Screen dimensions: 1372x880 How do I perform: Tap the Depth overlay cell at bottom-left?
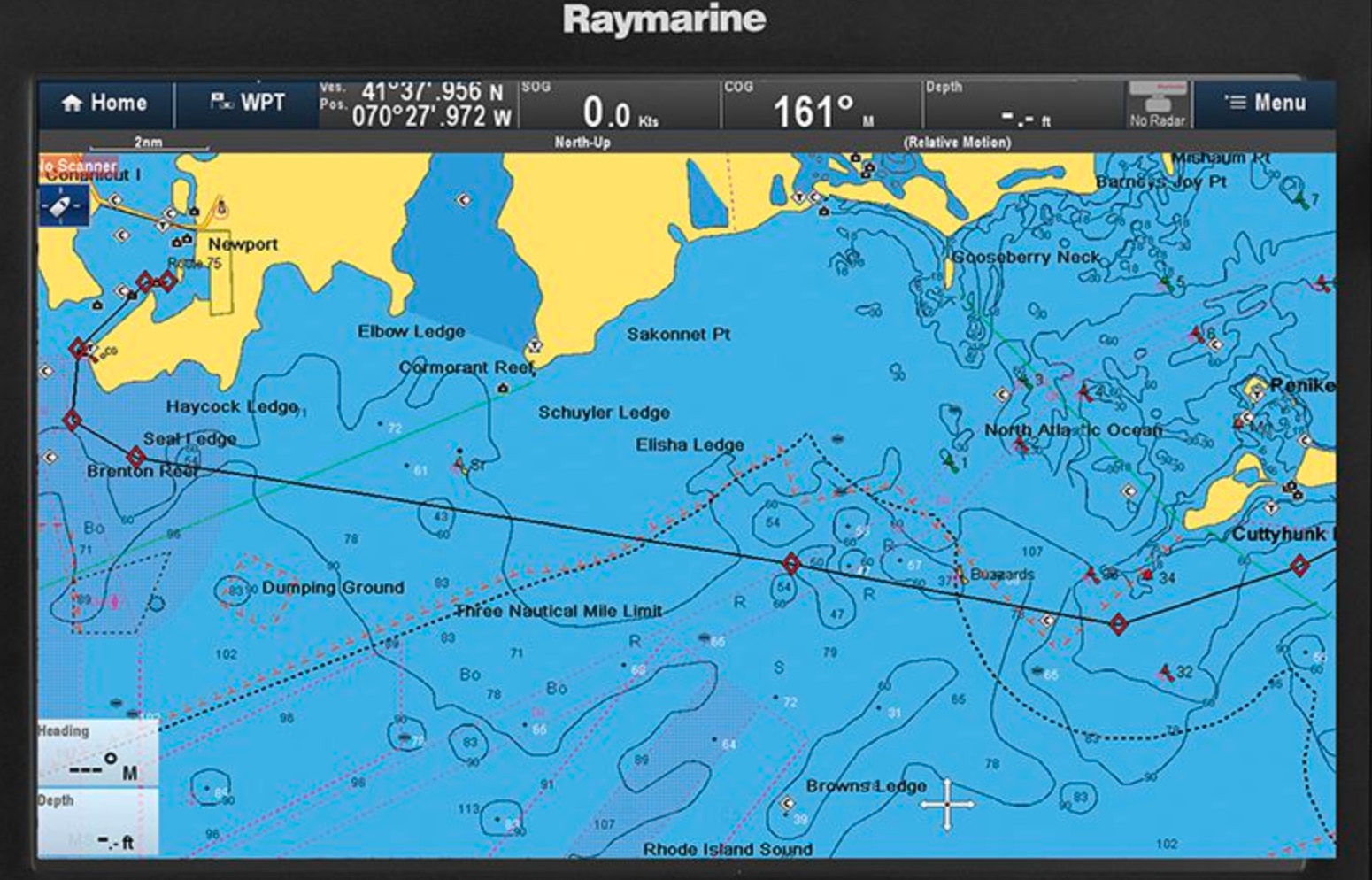point(97,822)
